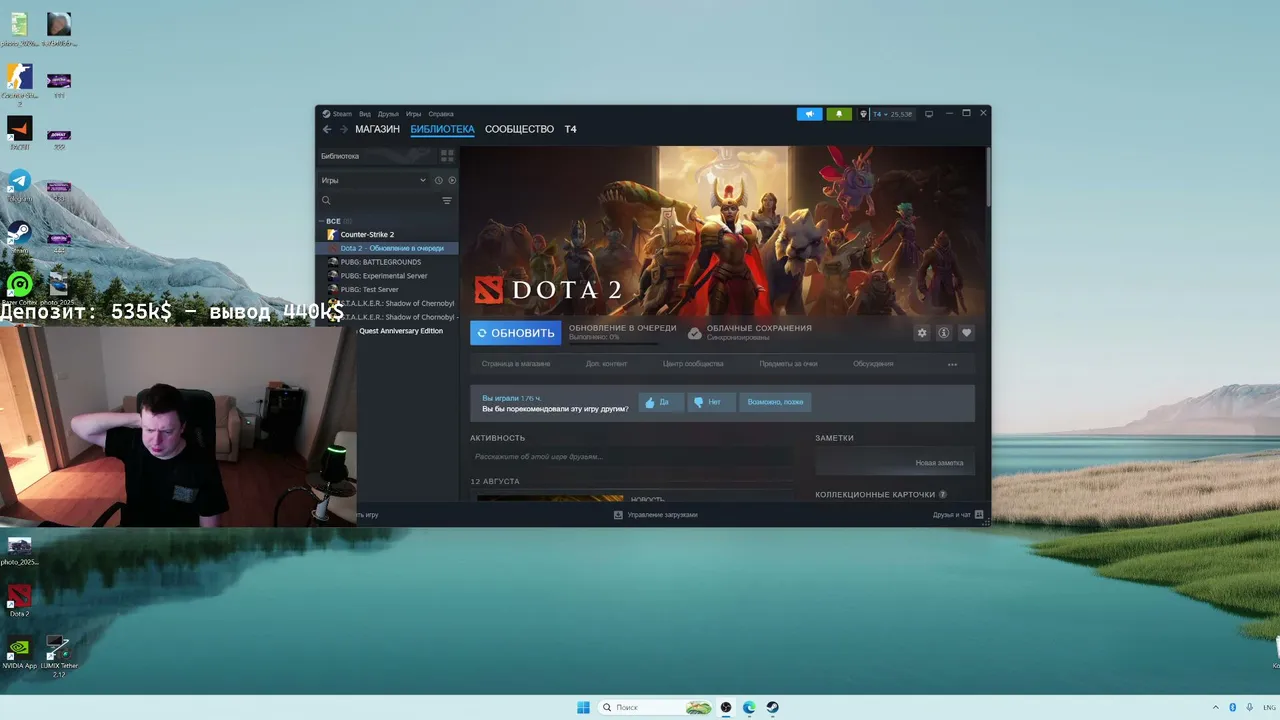Open the LUMIX Tether desktop shortcut
Image resolution: width=1280 pixels, height=720 pixels.
pyautogui.click(x=59, y=656)
